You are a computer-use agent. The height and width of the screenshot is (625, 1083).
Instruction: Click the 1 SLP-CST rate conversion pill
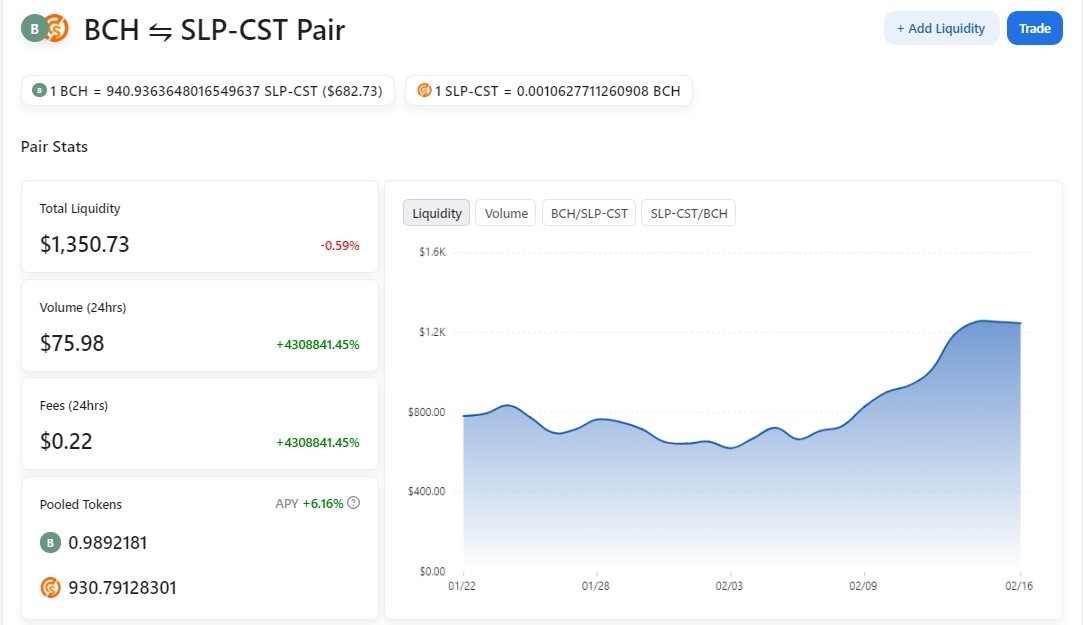pyautogui.click(x=549, y=90)
